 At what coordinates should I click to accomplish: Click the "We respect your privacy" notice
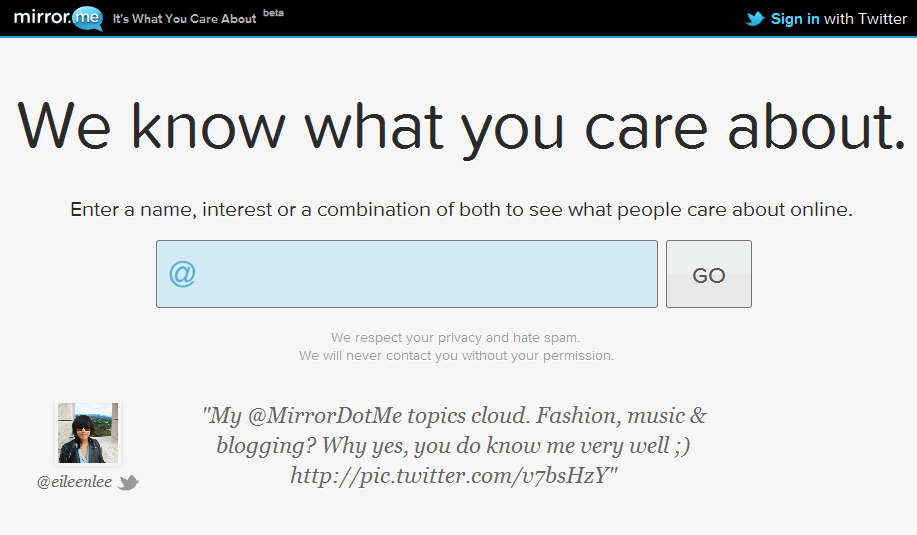click(455, 338)
